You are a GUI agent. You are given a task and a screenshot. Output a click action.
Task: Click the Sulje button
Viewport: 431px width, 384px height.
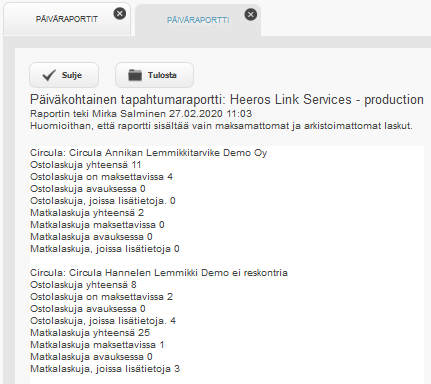(64, 75)
